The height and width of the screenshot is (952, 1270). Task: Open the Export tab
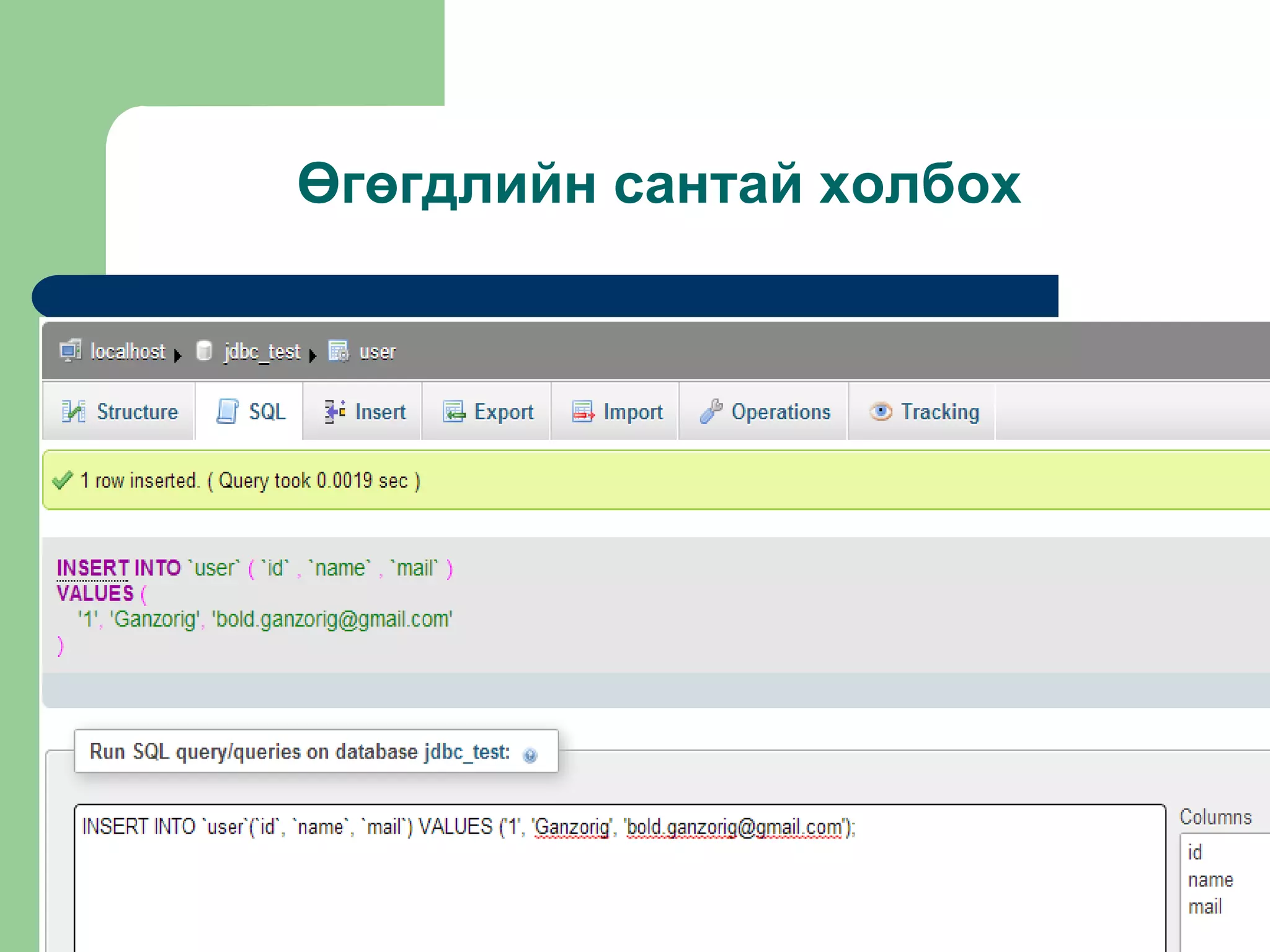487,412
